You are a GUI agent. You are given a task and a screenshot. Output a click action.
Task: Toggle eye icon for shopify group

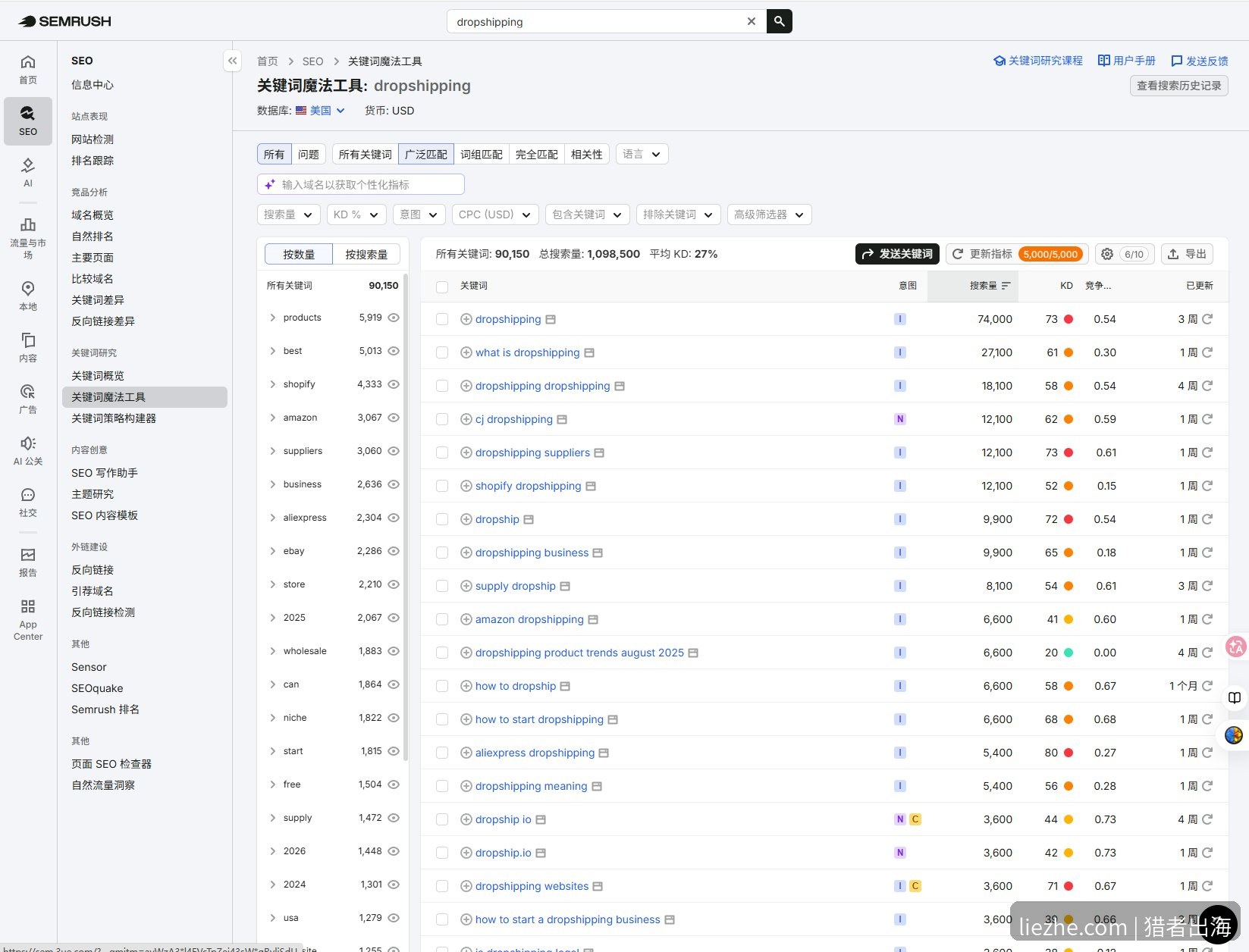click(394, 384)
